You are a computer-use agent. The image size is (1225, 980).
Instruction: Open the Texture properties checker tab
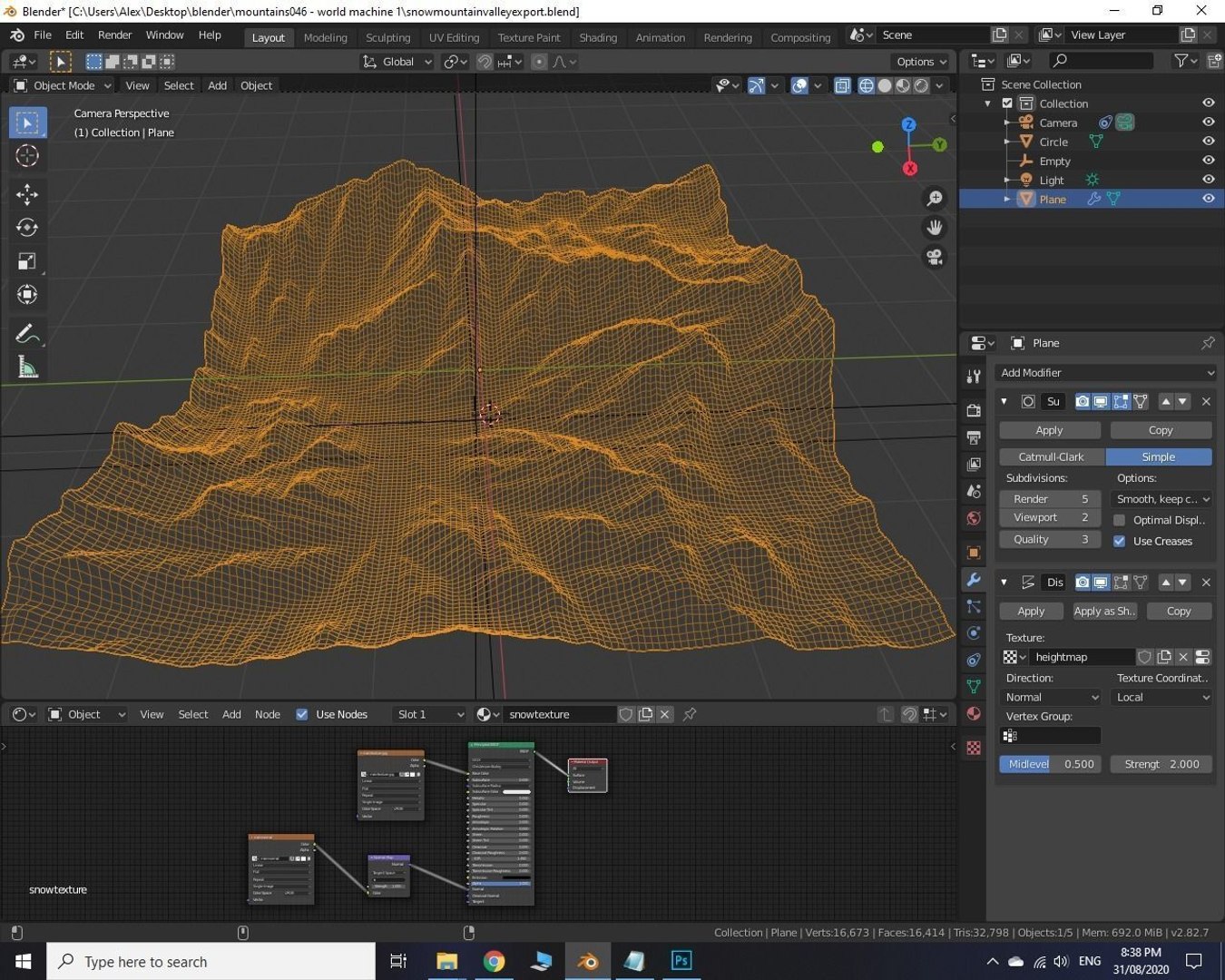(x=974, y=748)
